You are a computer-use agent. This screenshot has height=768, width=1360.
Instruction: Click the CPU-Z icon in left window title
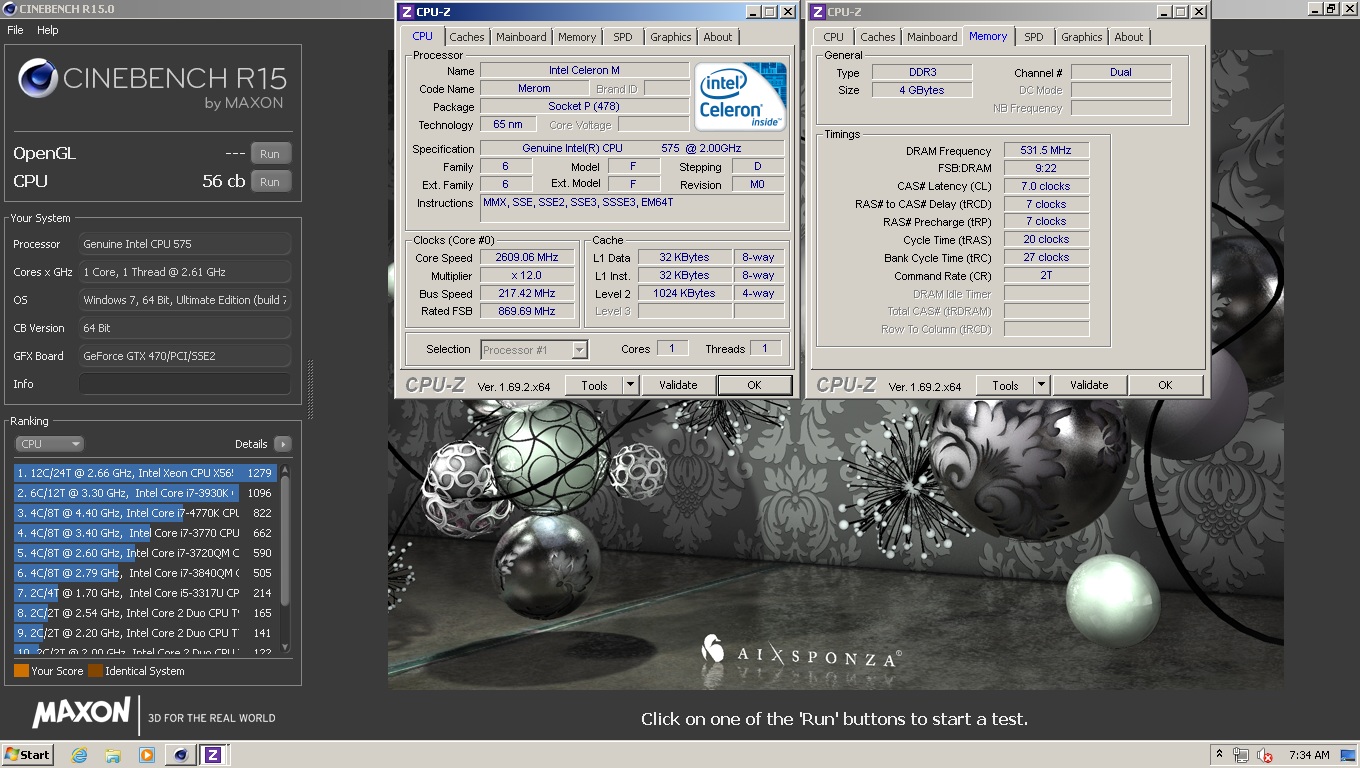click(x=406, y=12)
